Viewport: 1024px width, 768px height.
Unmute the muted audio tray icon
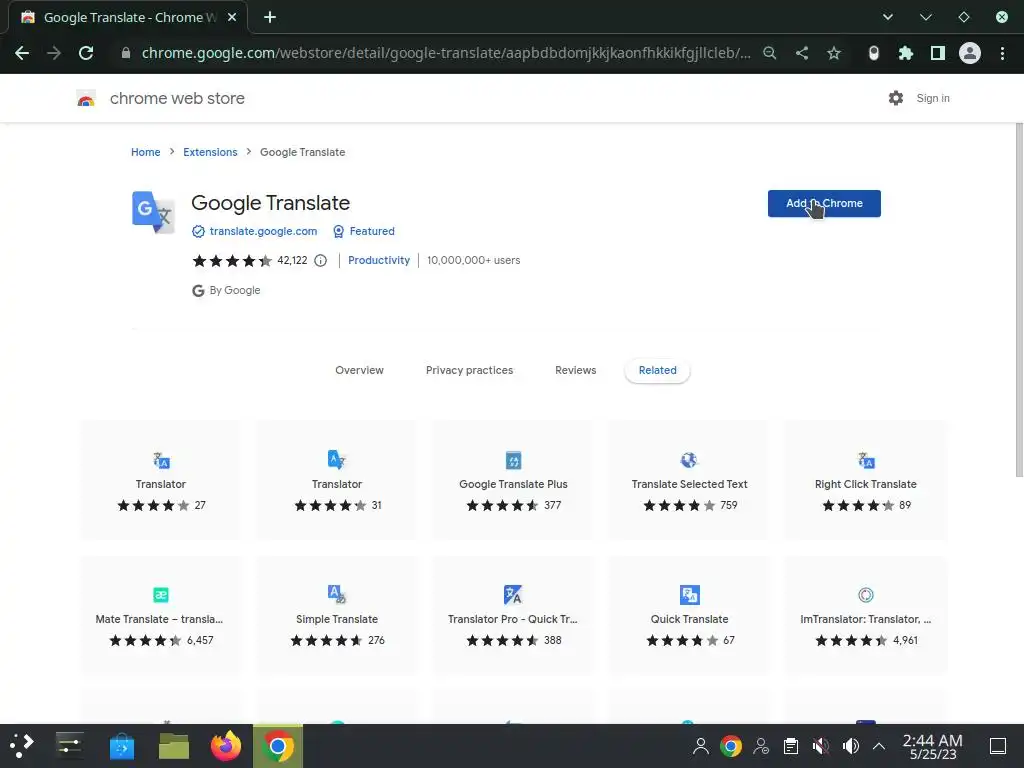821,746
